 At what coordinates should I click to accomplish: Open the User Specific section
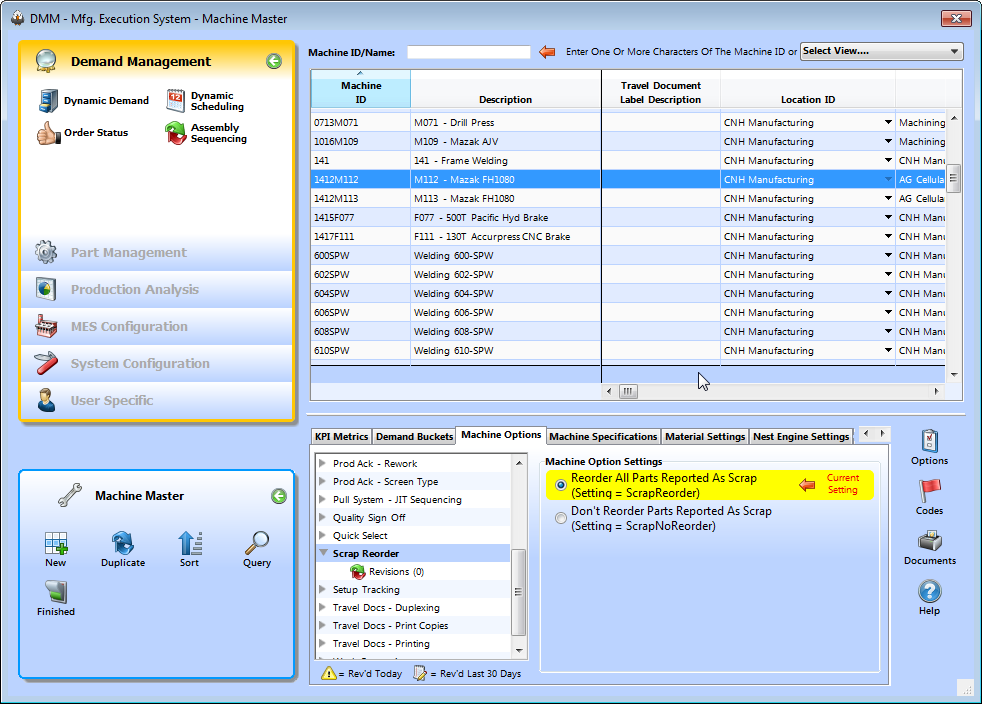(x=157, y=400)
